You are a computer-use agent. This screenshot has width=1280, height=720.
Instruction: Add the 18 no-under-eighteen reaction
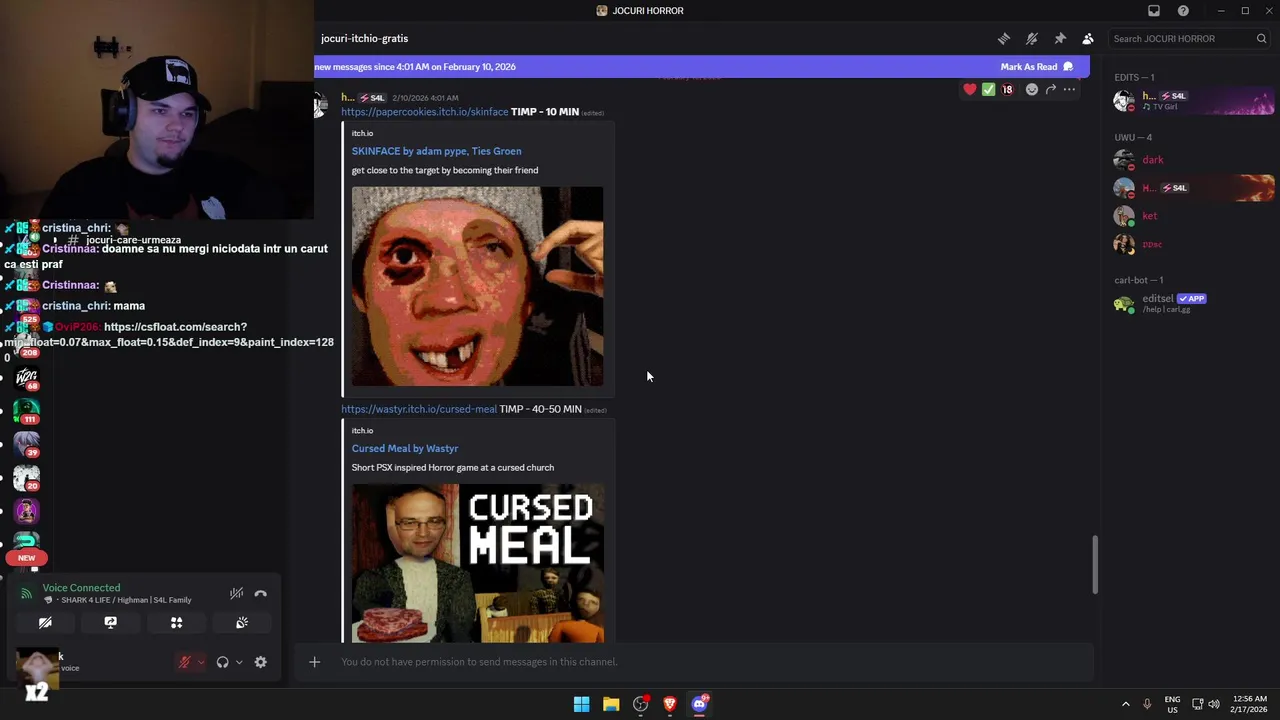[x=1008, y=90]
